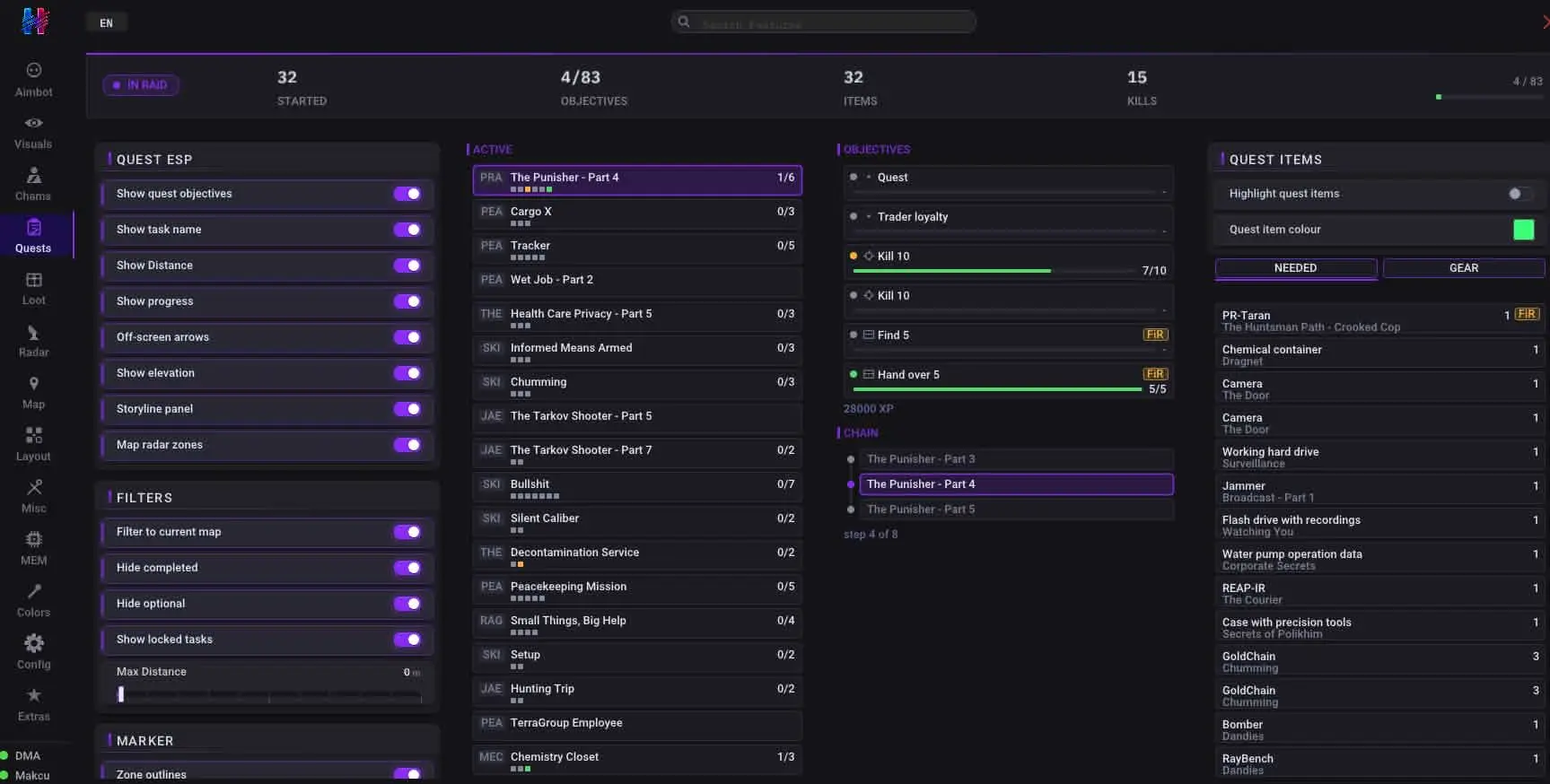The width and height of the screenshot is (1550, 784).
Task: Turn off Off-screen arrows
Action: [407, 337]
